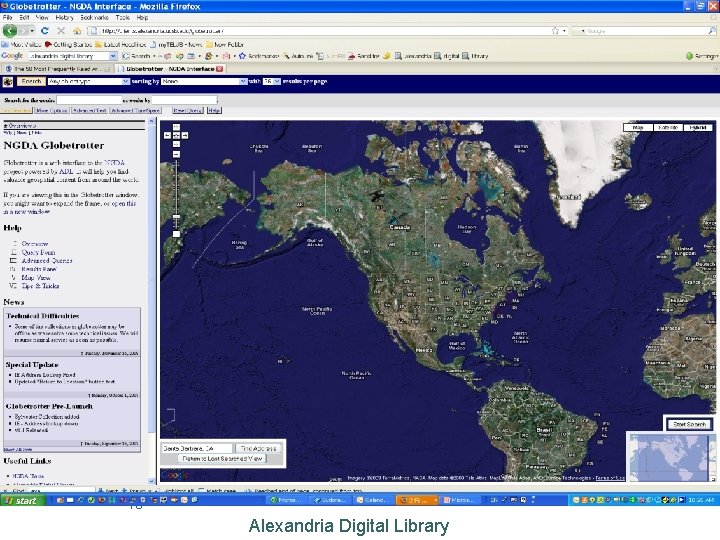Open the Advanced Queries help link

(47, 261)
